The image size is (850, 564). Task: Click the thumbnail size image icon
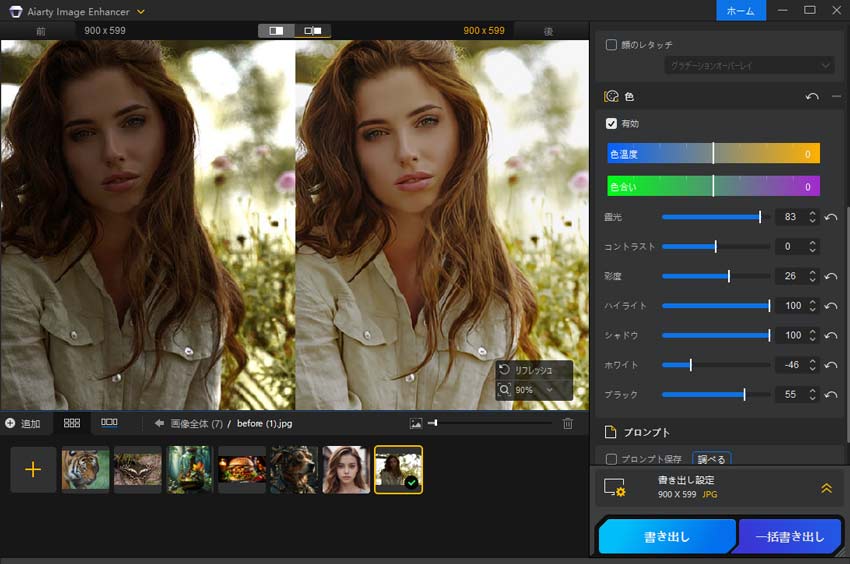[416, 424]
